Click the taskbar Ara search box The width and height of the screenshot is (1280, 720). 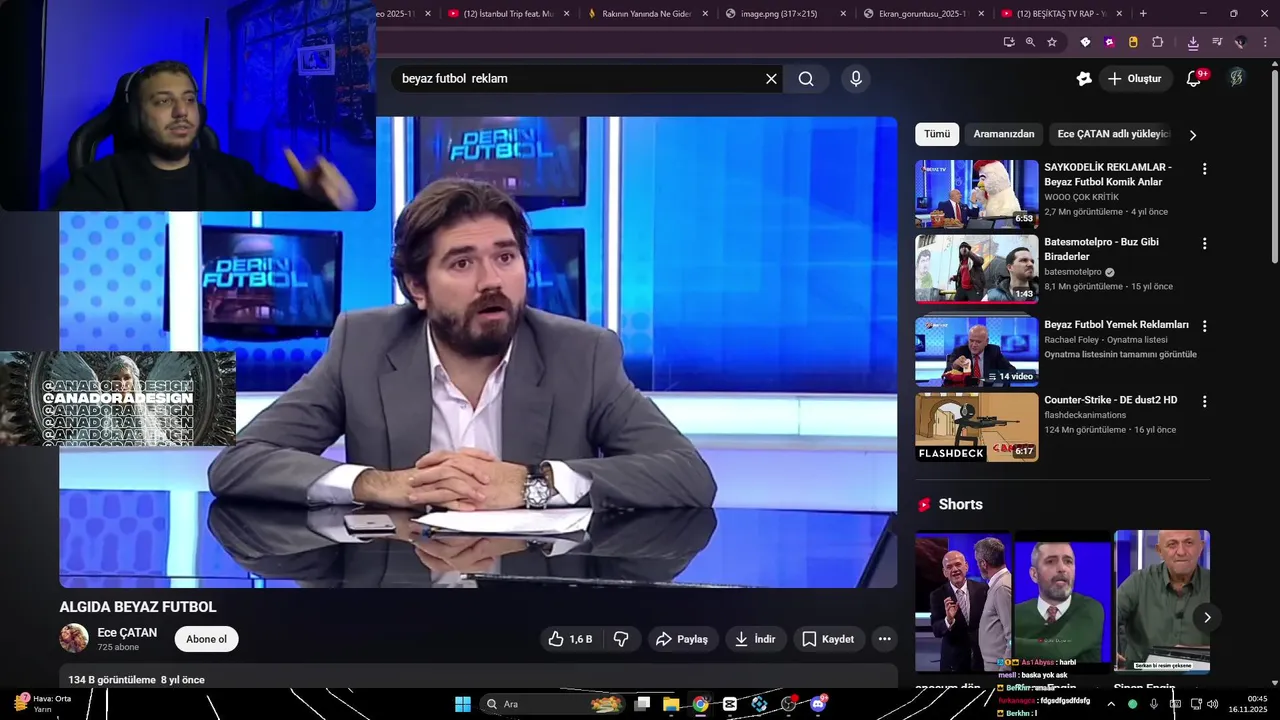(553, 704)
